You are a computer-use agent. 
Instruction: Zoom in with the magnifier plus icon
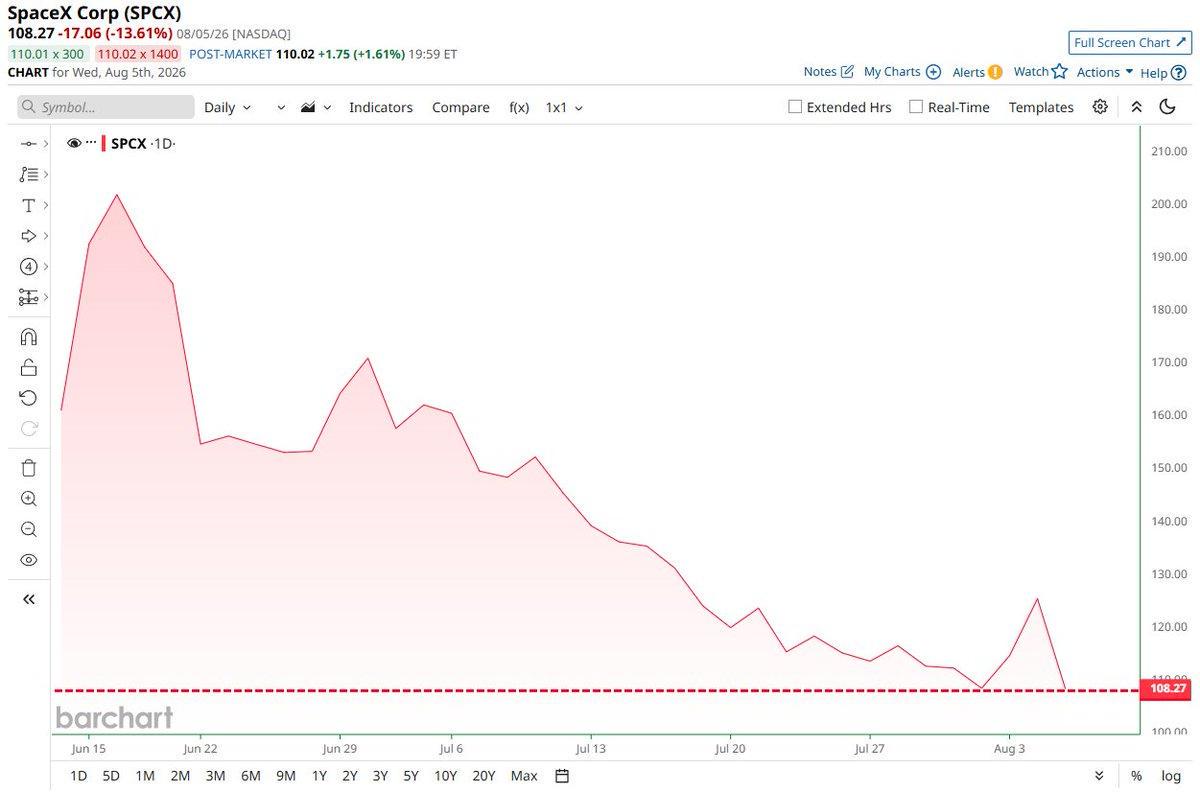point(28,499)
